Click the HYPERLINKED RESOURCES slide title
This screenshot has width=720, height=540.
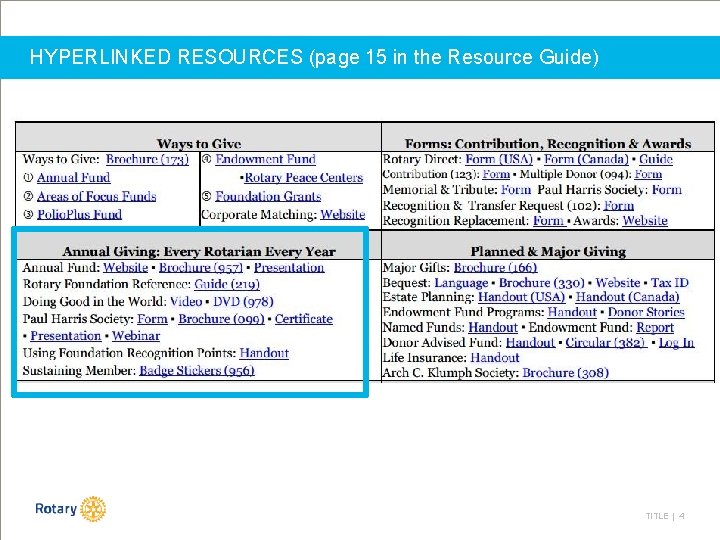(x=314, y=57)
